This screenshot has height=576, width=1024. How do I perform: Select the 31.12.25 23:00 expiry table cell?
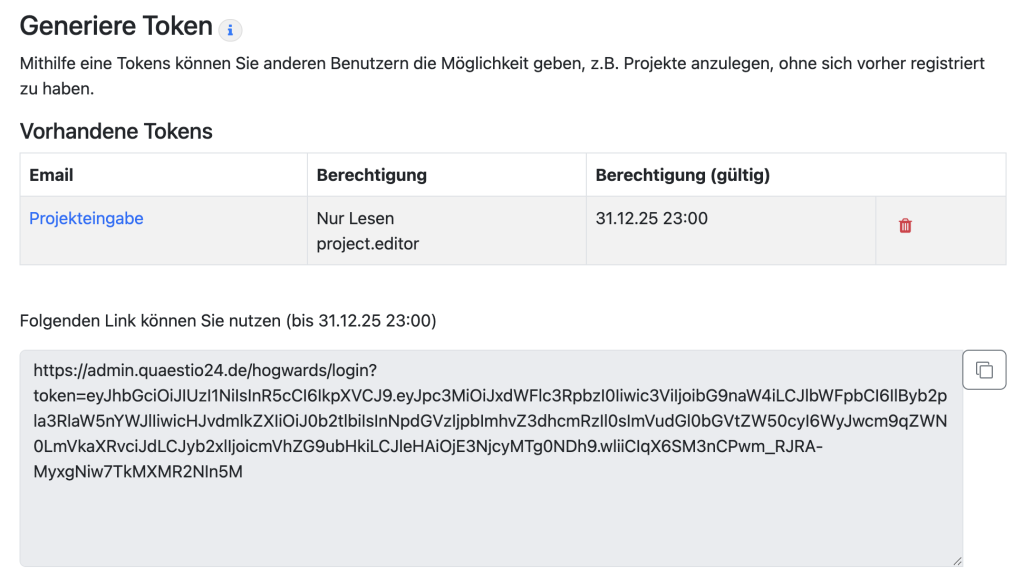tap(651, 218)
